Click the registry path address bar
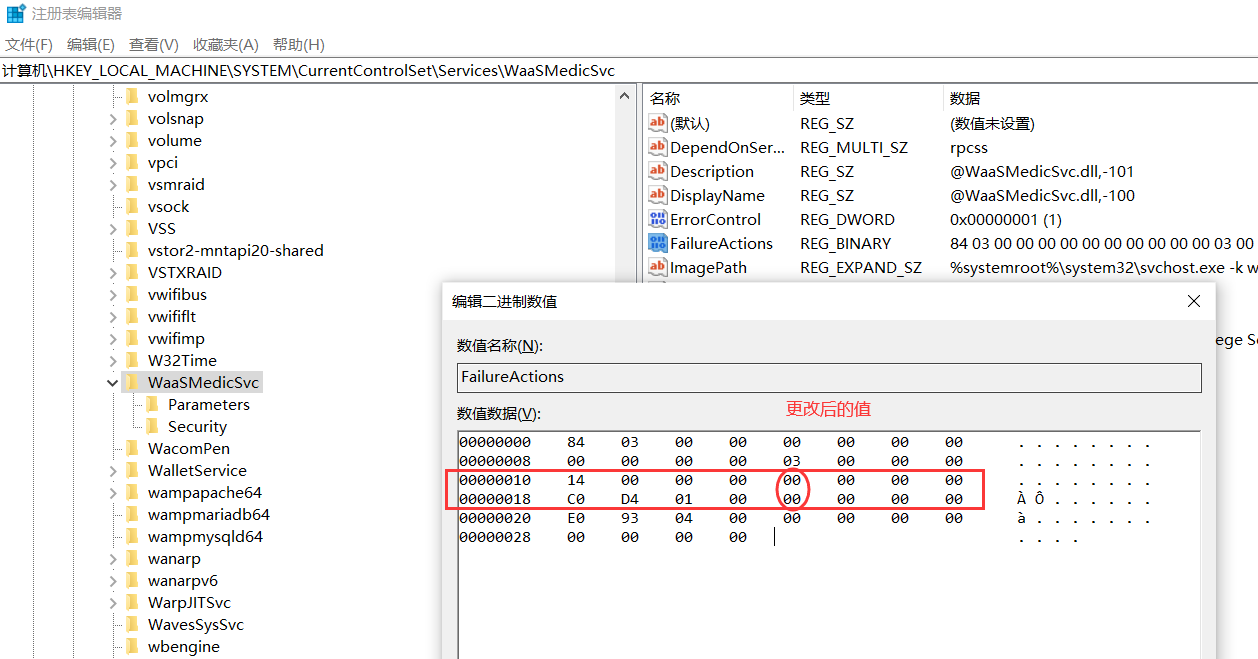 pyautogui.click(x=629, y=71)
